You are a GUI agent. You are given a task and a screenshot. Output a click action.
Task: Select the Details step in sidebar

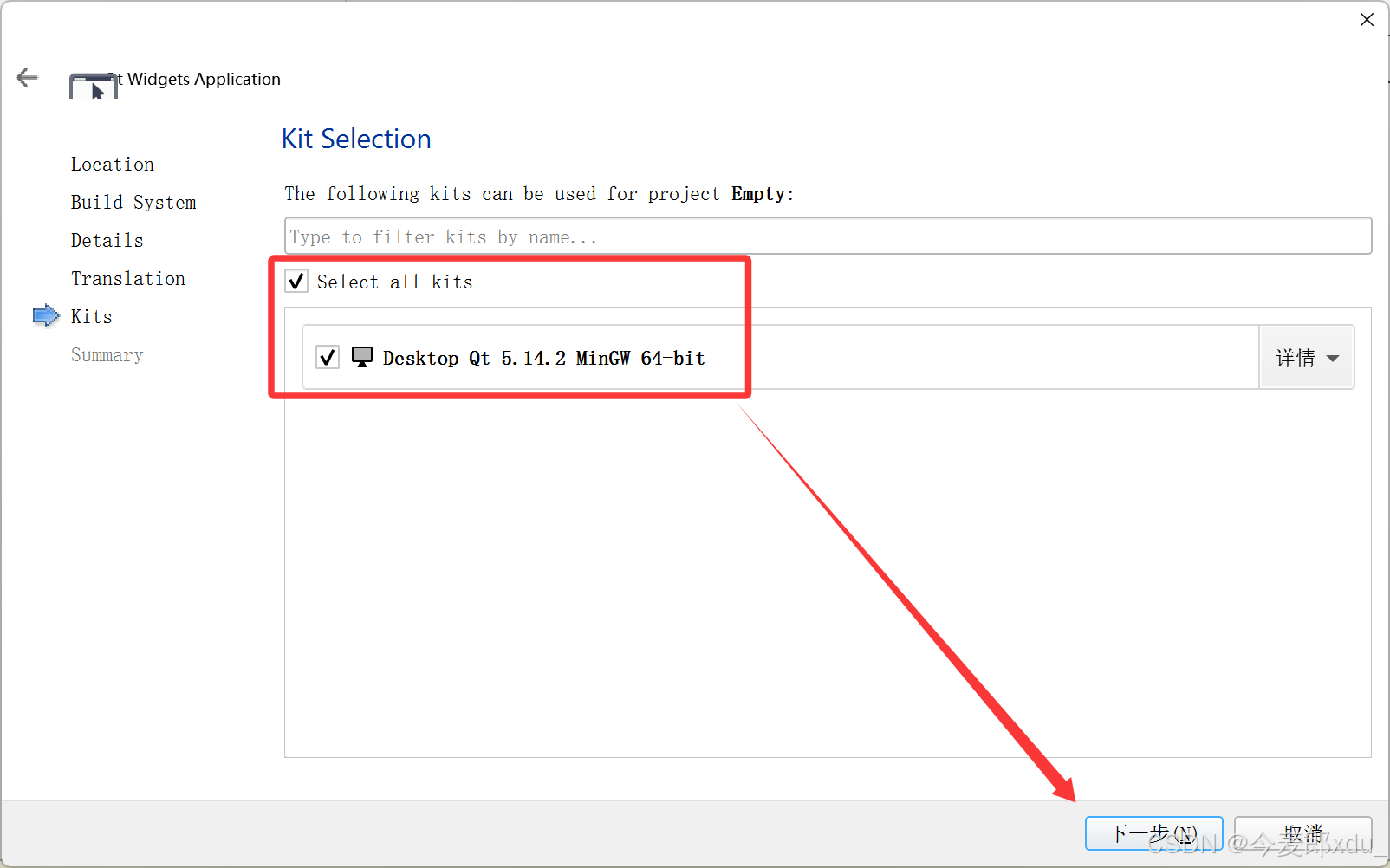107,241
